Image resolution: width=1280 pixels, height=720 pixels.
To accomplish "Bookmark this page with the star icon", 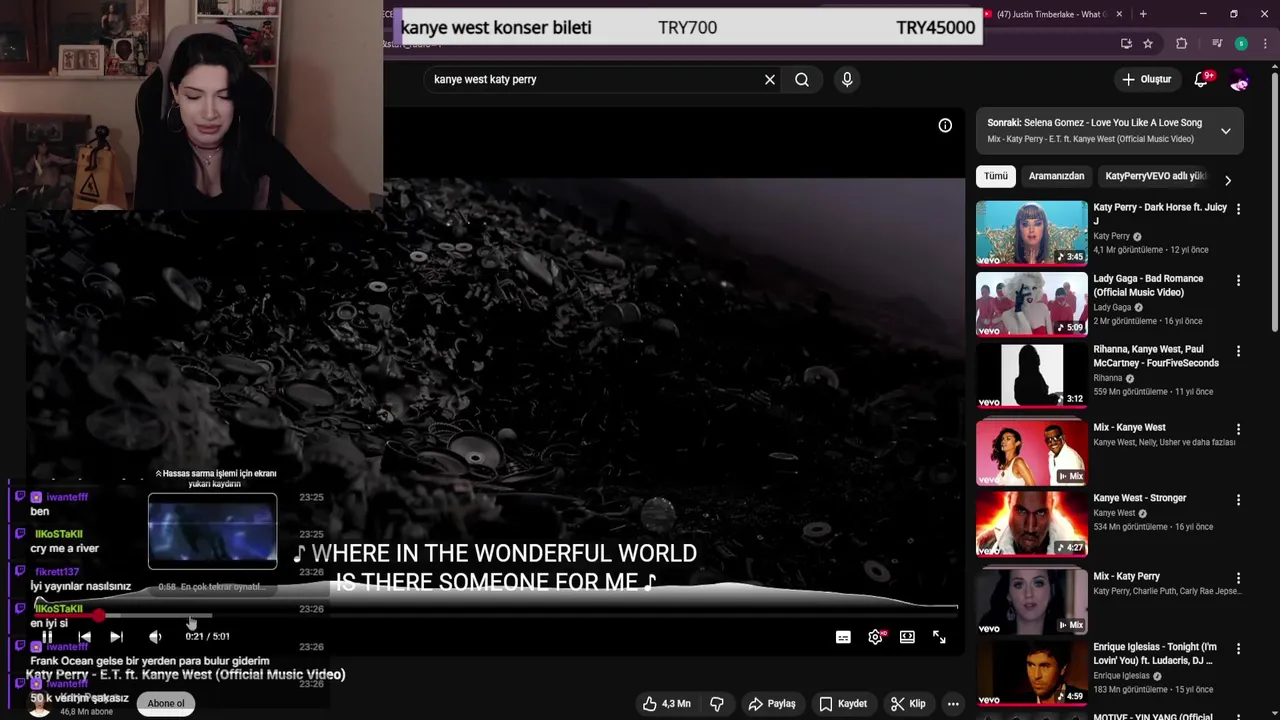I will [1148, 44].
